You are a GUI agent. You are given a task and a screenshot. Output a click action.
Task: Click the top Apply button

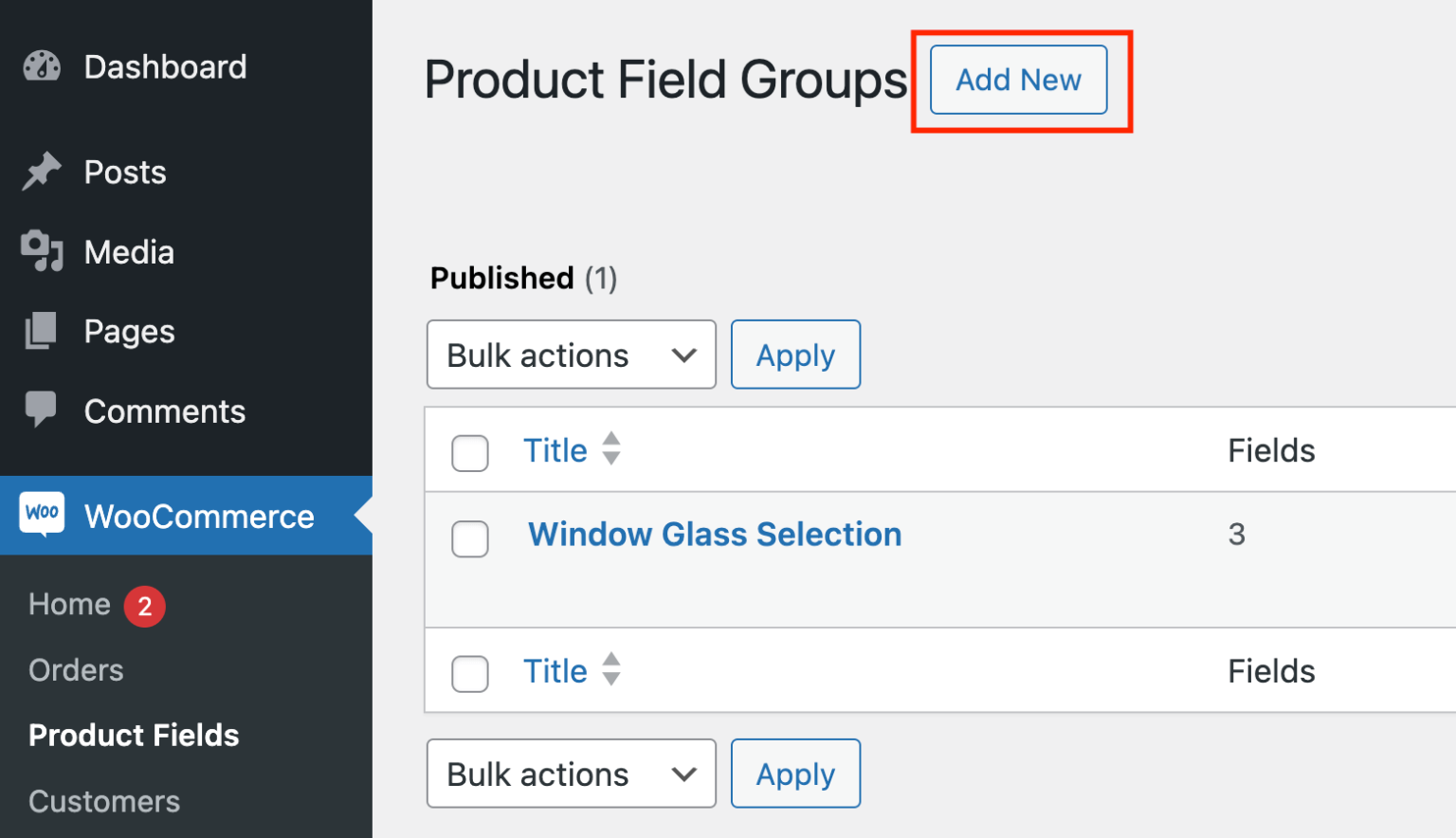(x=794, y=355)
